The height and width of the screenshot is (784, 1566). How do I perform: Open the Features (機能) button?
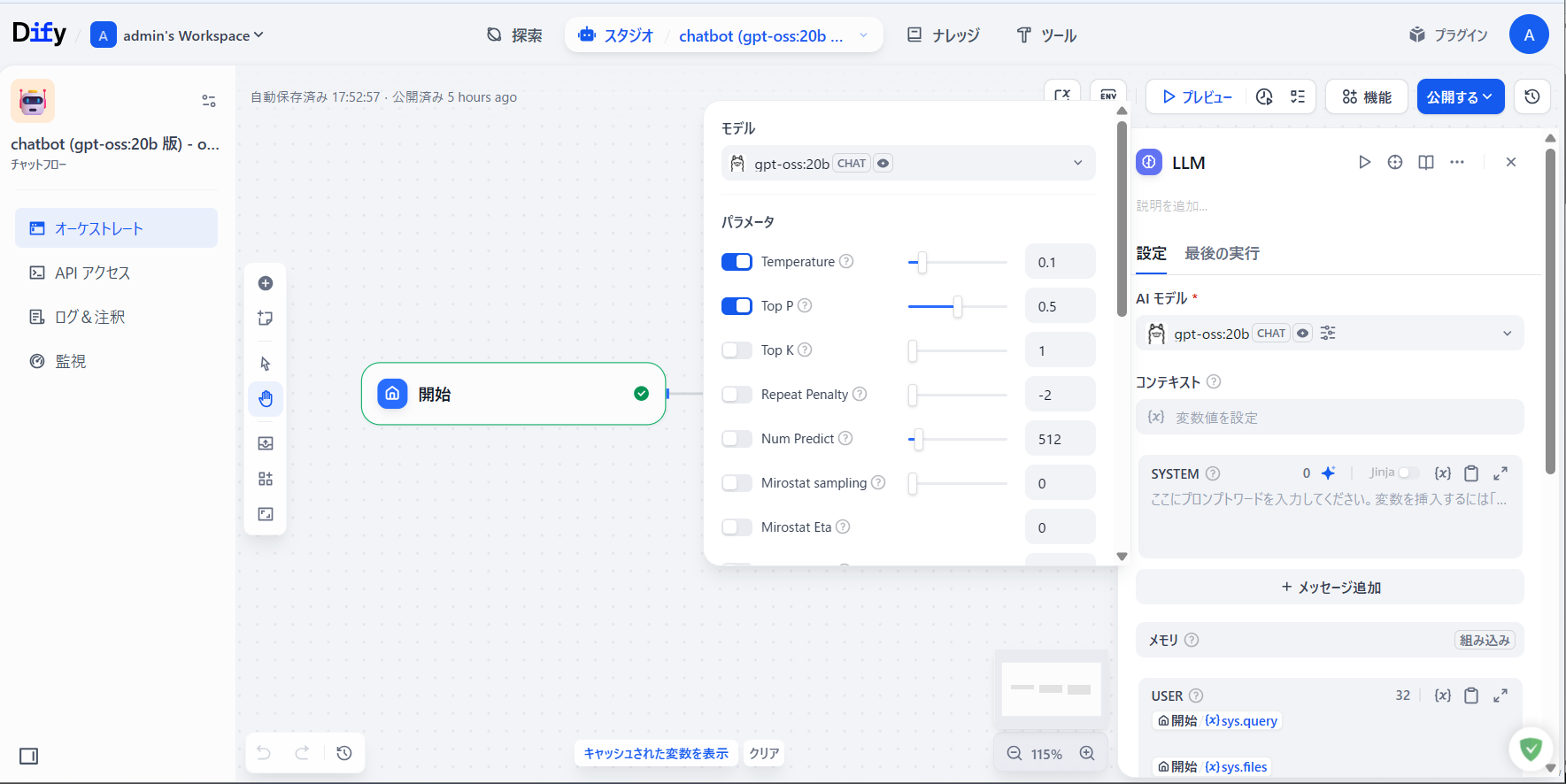(x=1367, y=96)
